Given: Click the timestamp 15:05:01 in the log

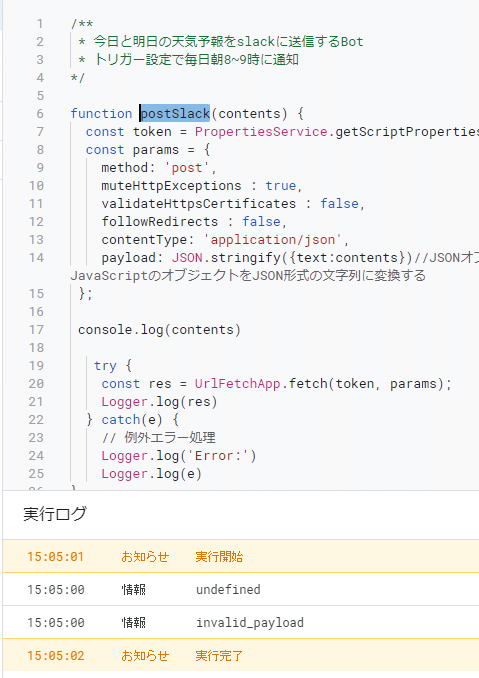Looking at the screenshot, I should pos(55,556).
